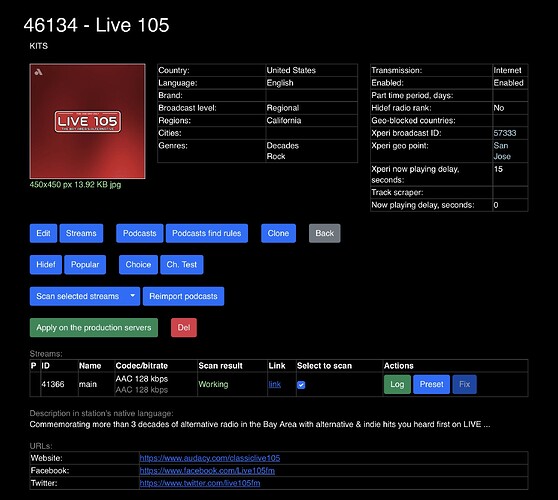Clone this station
Viewport: 558px width, 500px height.
[278, 233]
